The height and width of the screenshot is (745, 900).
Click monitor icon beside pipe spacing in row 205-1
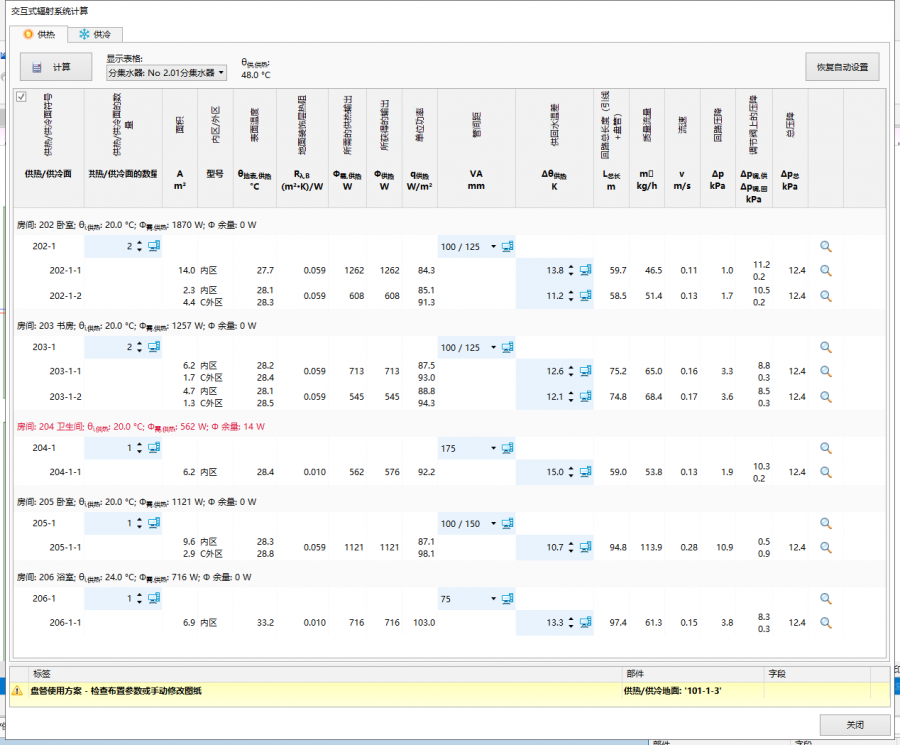[x=508, y=523]
